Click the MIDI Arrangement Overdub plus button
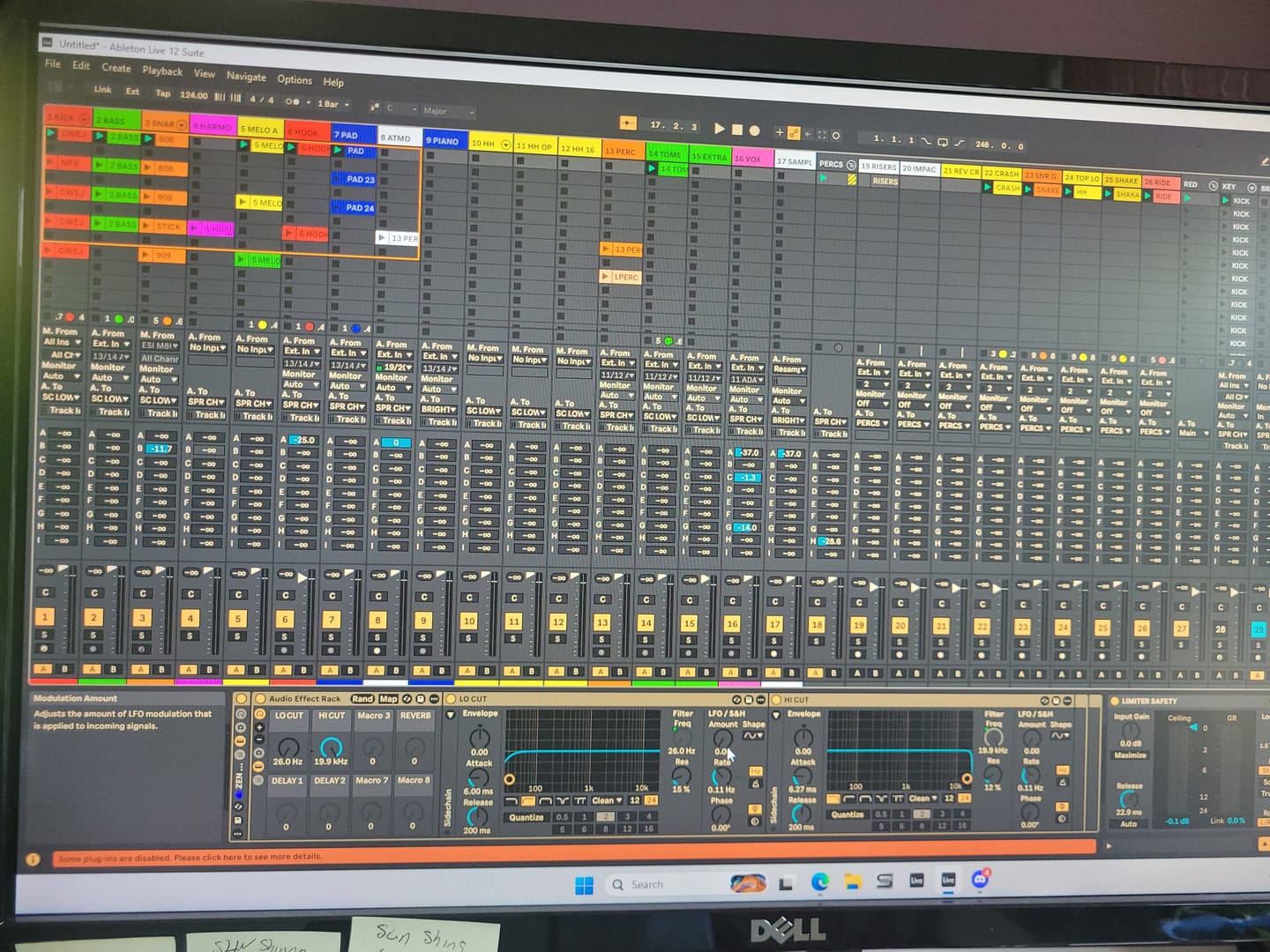 pos(779,132)
